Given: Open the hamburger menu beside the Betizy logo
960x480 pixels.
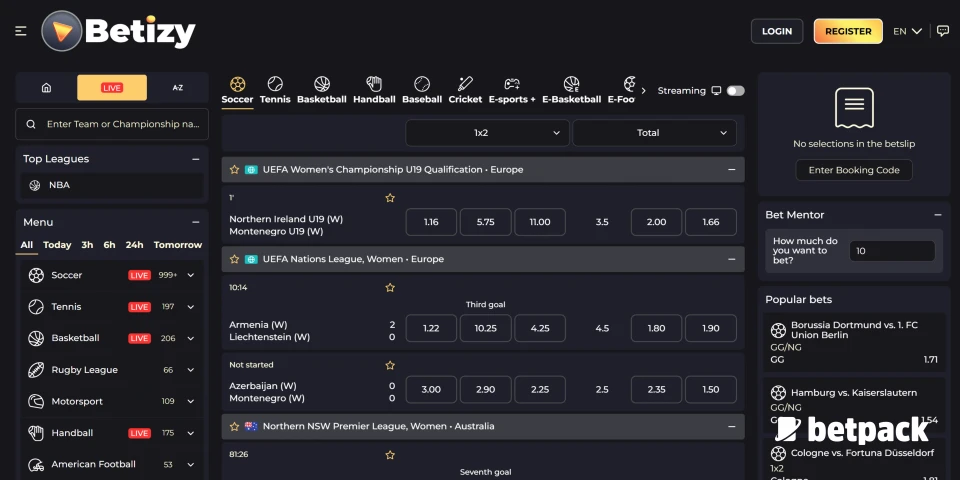Looking at the screenshot, I should click(x=21, y=31).
